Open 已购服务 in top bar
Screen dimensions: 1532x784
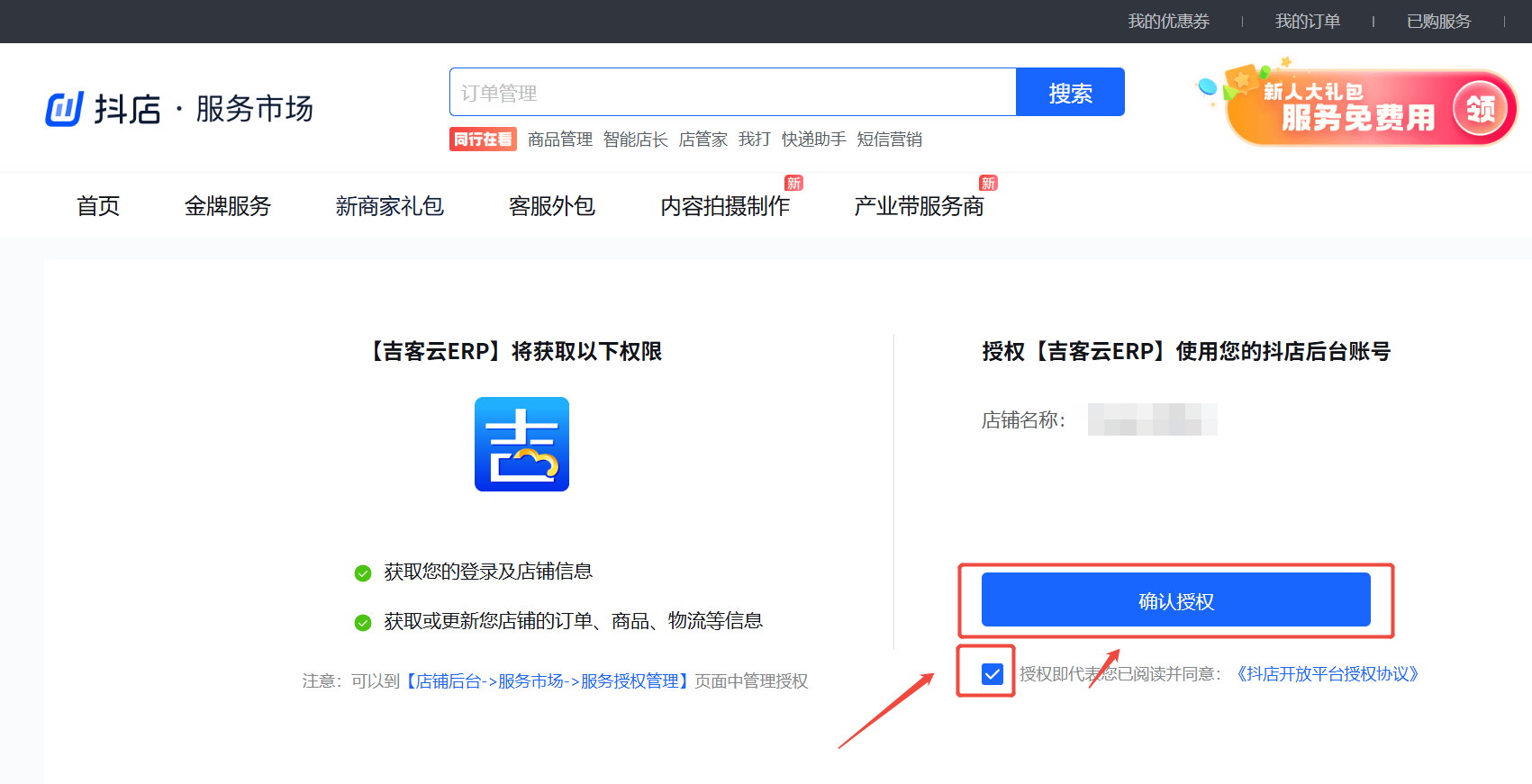click(x=1439, y=21)
